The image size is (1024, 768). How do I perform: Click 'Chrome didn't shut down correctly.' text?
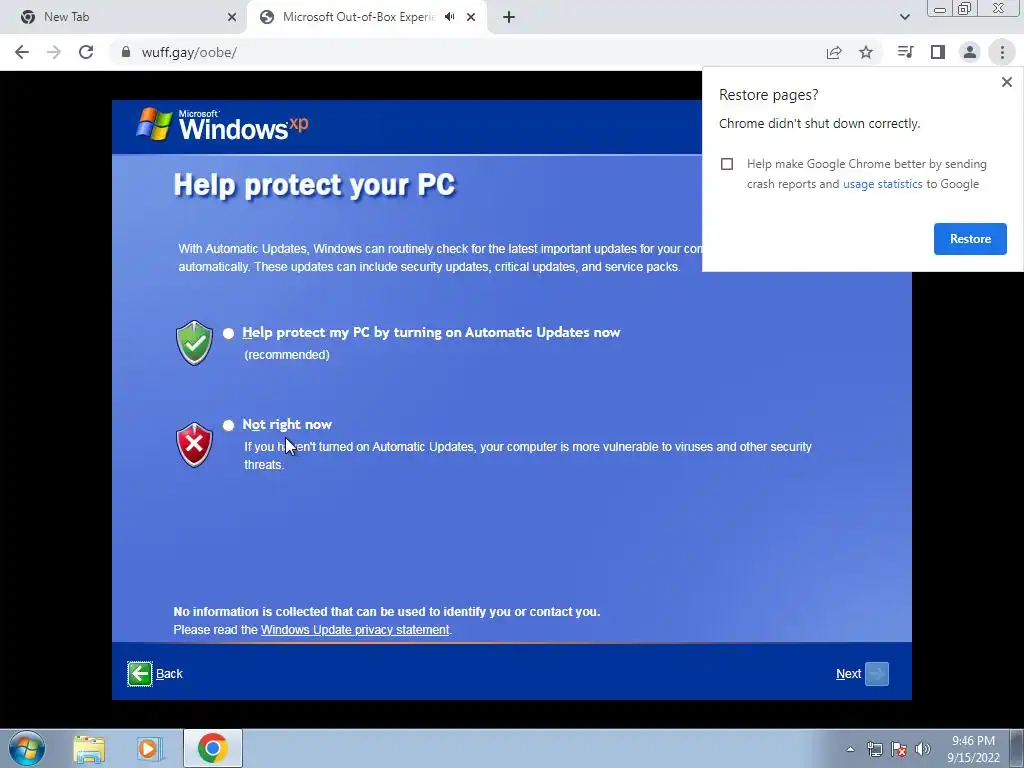tap(819, 123)
